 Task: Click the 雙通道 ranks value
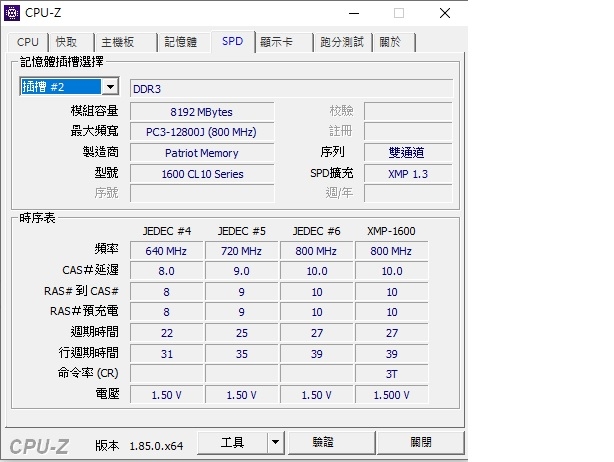click(408, 153)
